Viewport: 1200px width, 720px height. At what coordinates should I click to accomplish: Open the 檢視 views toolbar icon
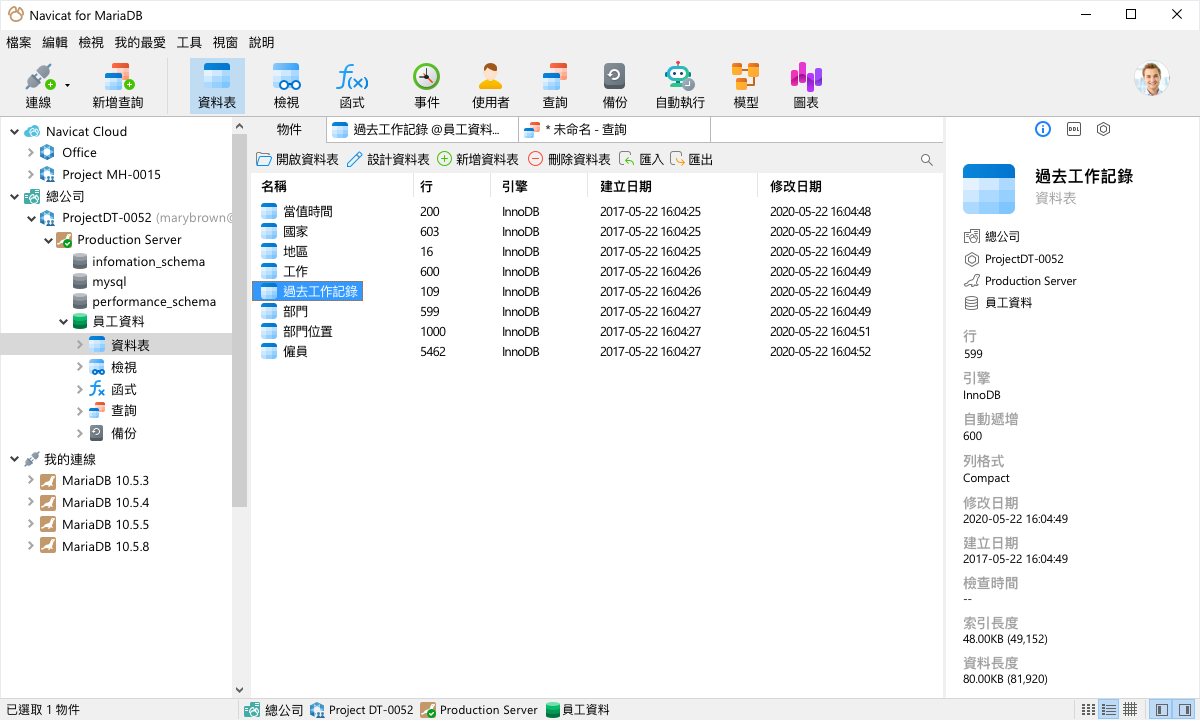[287, 85]
